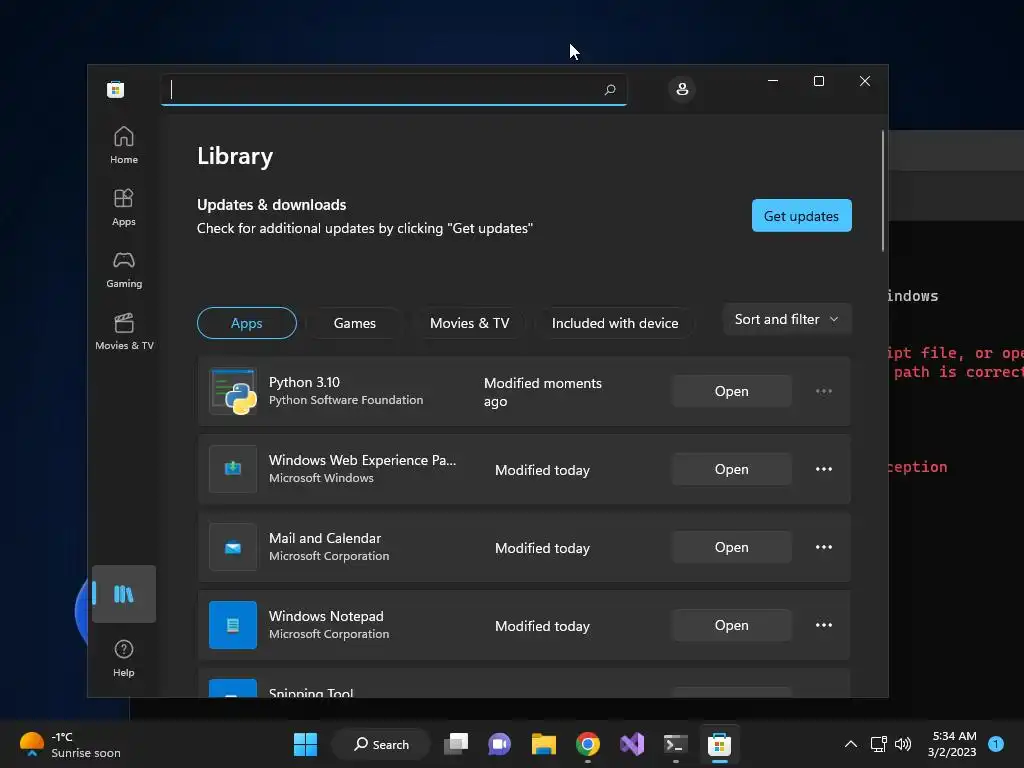Open the Gaming section in sidebar
The image size is (1024, 768).
123,269
